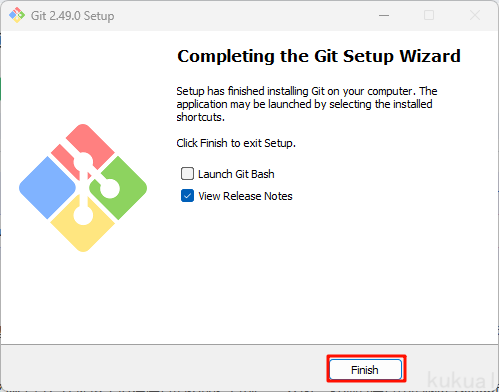Click the green tile of the Git logo
Image resolution: width=499 pixels, height=392 pixels.
(120, 188)
